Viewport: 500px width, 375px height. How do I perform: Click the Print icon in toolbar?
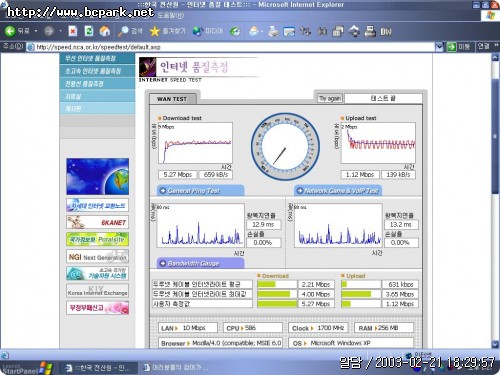click(x=273, y=31)
